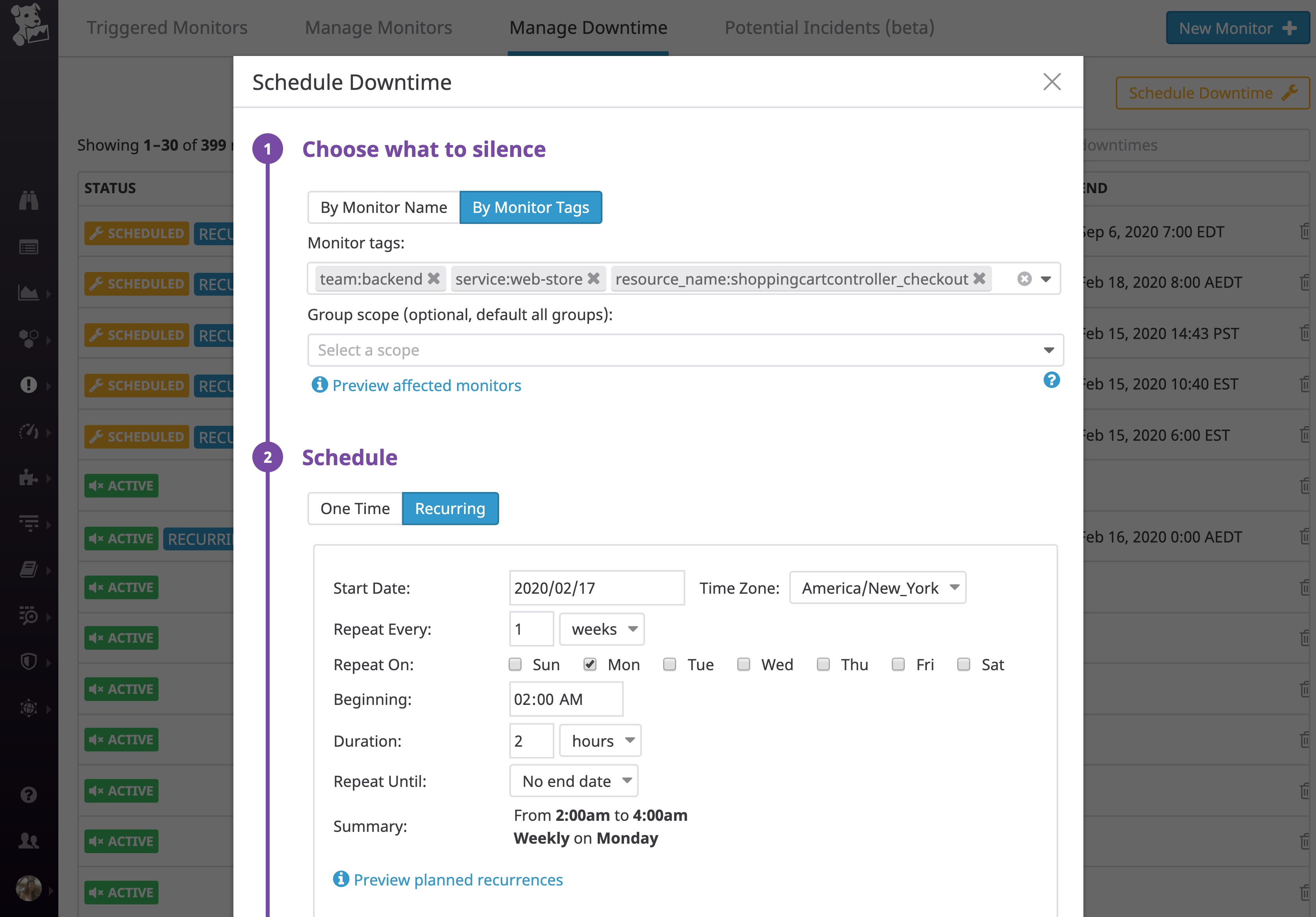Select the Integrations puzzle-piece sidebar icon

point(29,477)
